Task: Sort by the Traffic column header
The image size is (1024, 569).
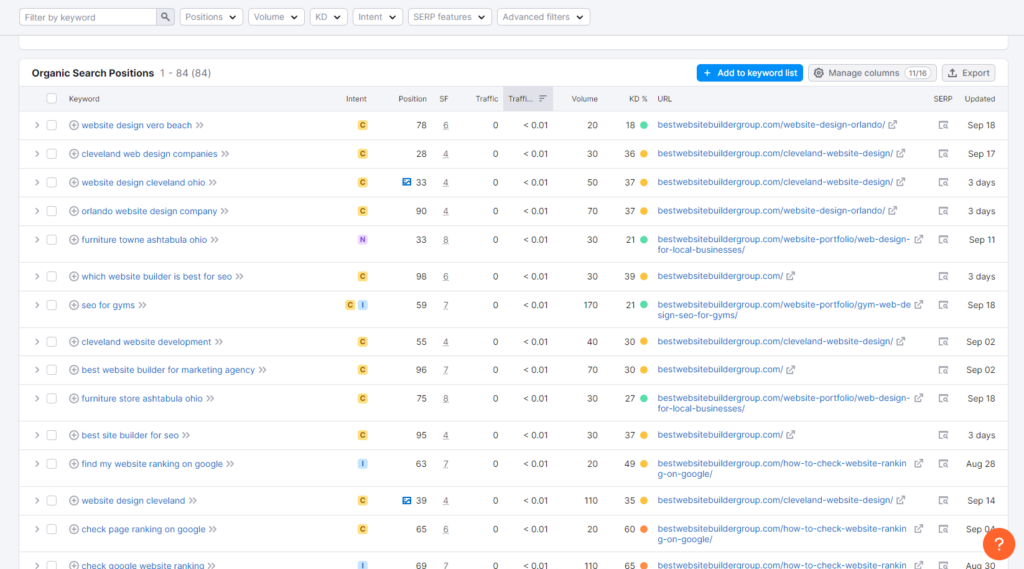Action: coord(487,99)
